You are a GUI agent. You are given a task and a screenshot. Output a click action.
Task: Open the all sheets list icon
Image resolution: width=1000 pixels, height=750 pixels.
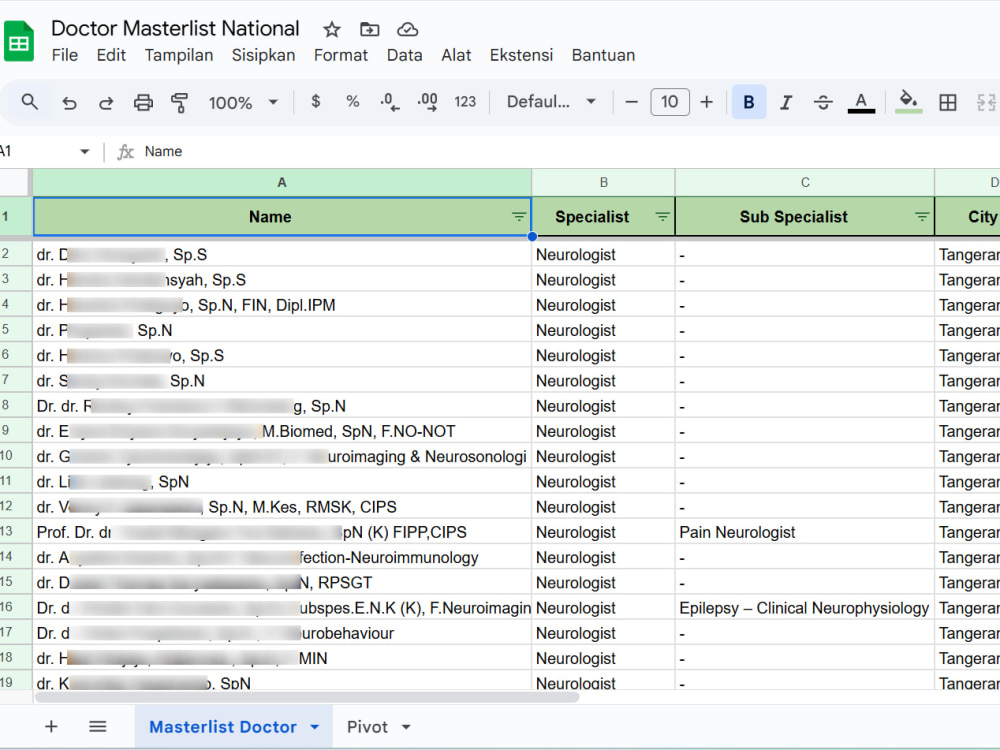tap(98, 726)
